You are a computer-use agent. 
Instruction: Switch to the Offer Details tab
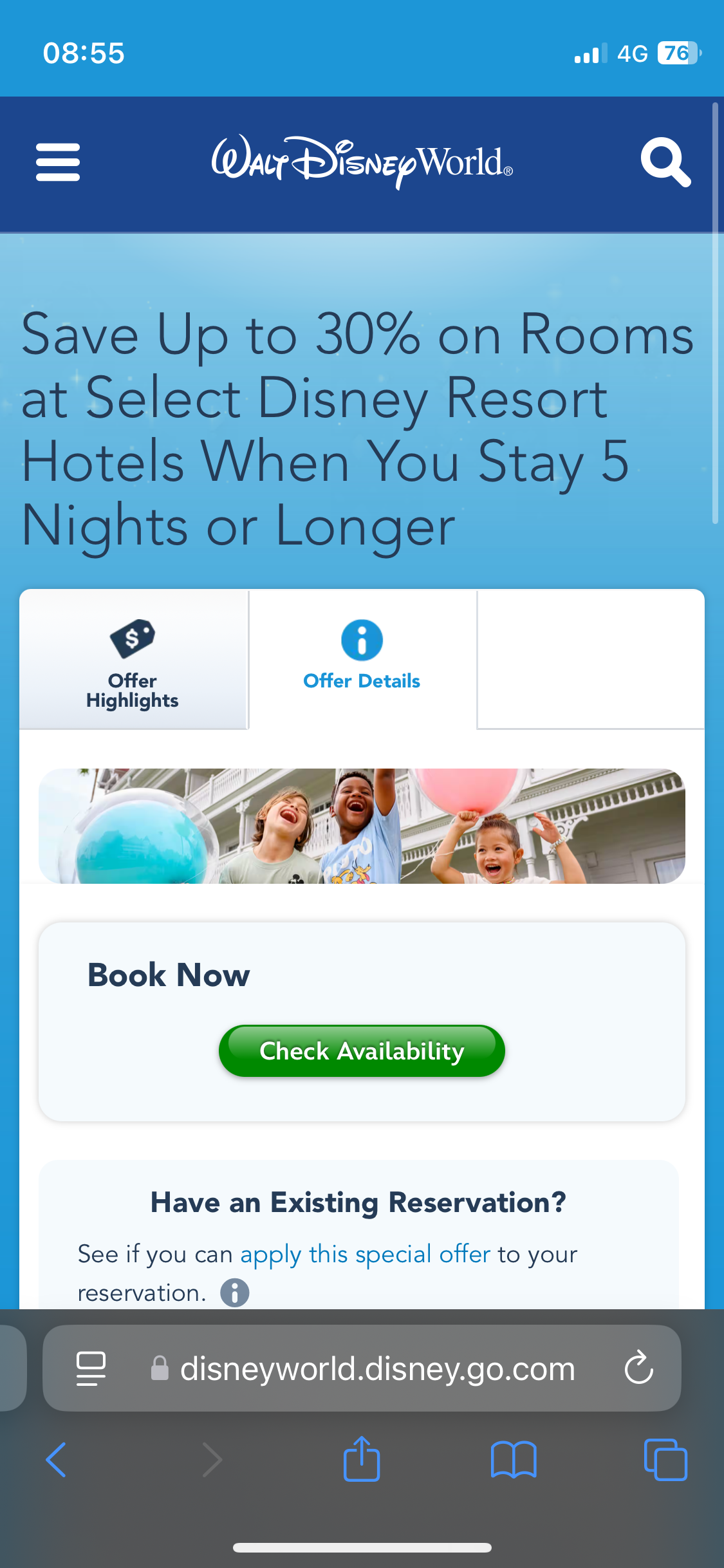point(362,660)
